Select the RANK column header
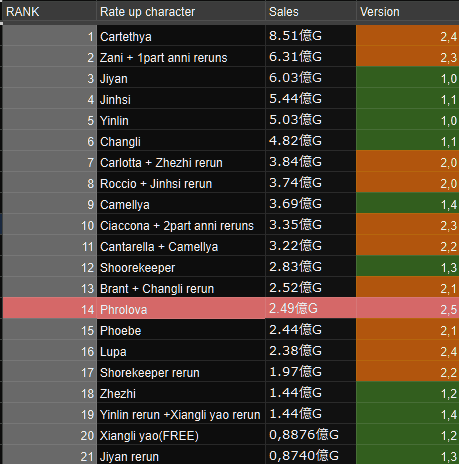This screenshot has width=459, height=464. 49,12
